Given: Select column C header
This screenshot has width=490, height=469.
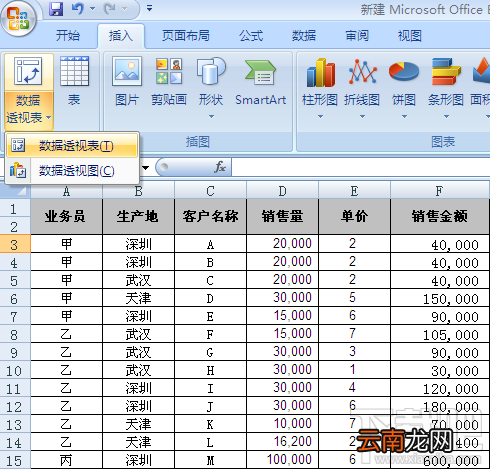Looking at the screenshot, I should (x=210, y=191).
